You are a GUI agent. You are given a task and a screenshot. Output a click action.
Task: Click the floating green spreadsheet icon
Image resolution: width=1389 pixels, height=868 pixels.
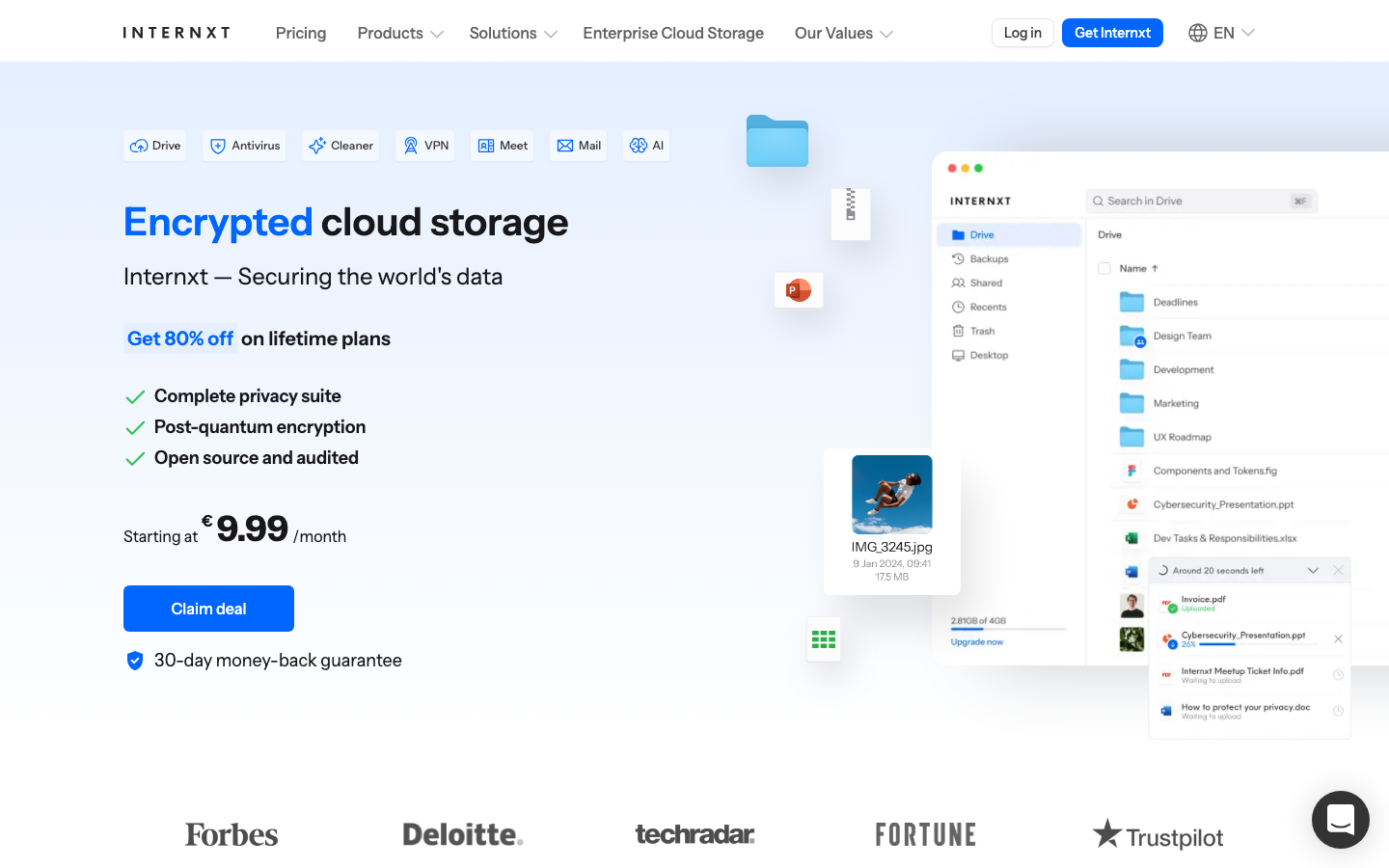824,639
